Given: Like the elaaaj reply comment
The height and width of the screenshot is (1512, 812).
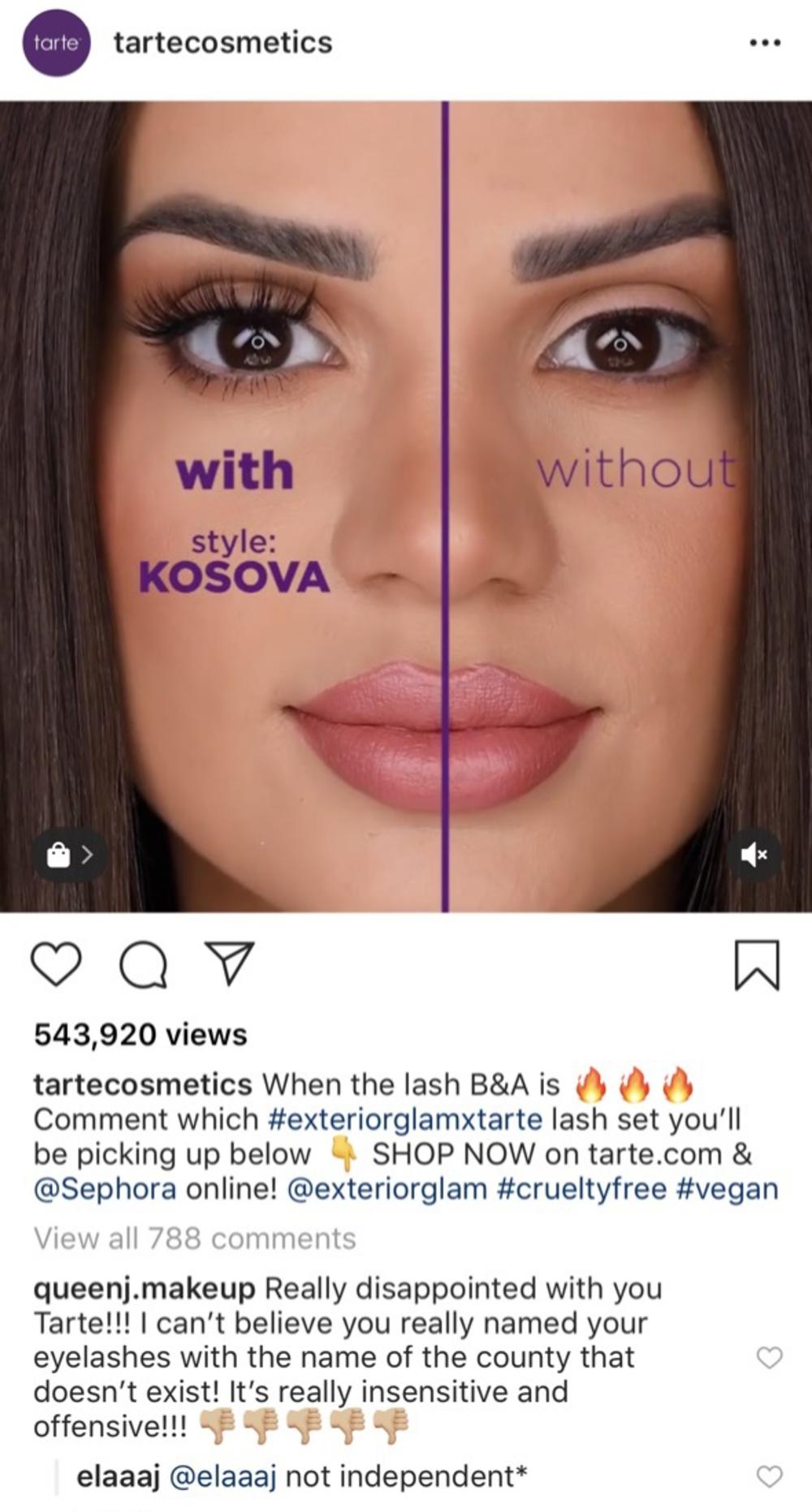Looking at the screenshot, I should (769, 1476).
